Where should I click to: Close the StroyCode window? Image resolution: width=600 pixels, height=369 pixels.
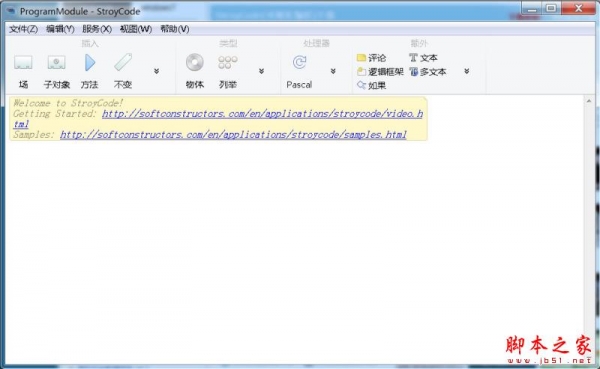pyautogui.click(x=578, y=8)
